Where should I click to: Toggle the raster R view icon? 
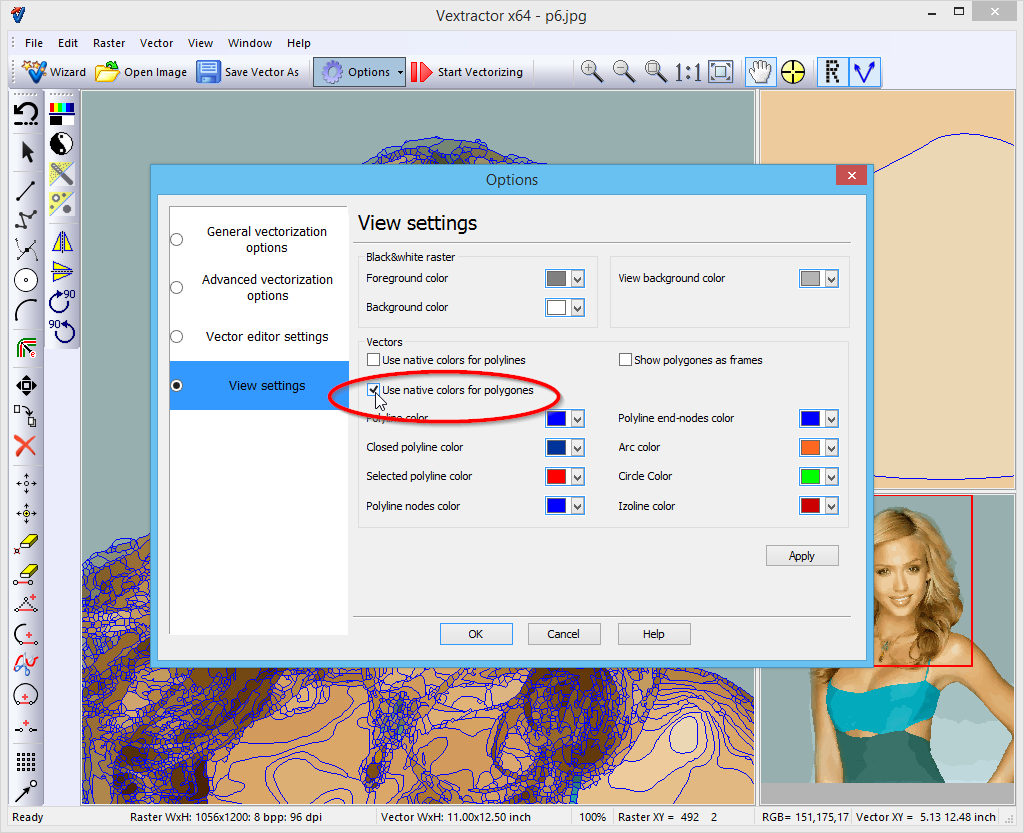point(832,71)
